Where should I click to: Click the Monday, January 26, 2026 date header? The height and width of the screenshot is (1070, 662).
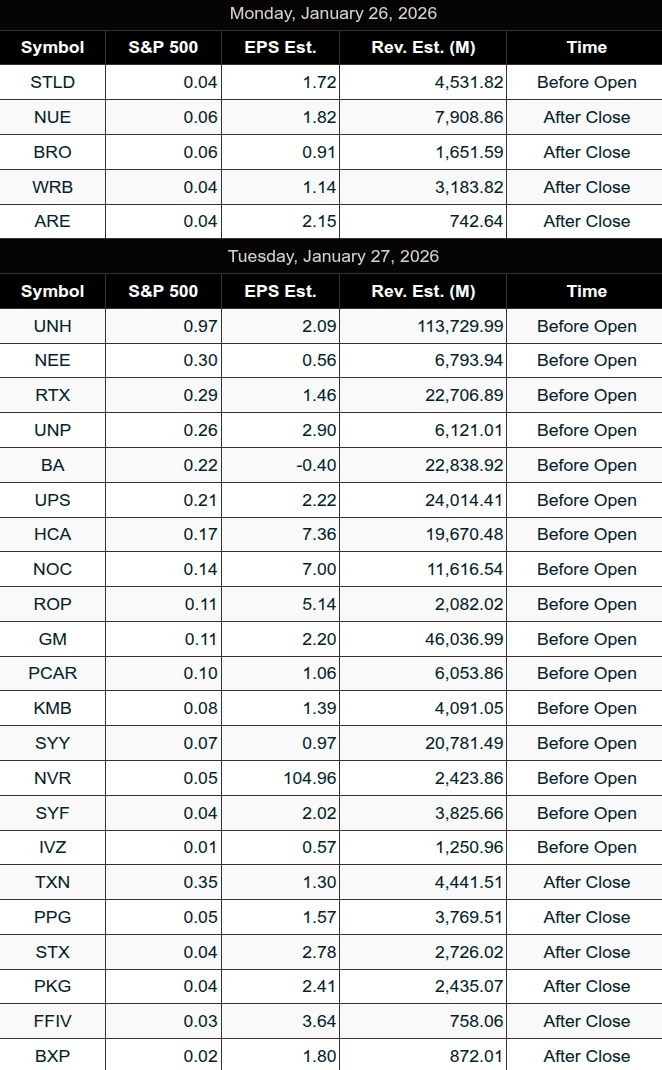(333, 14)
